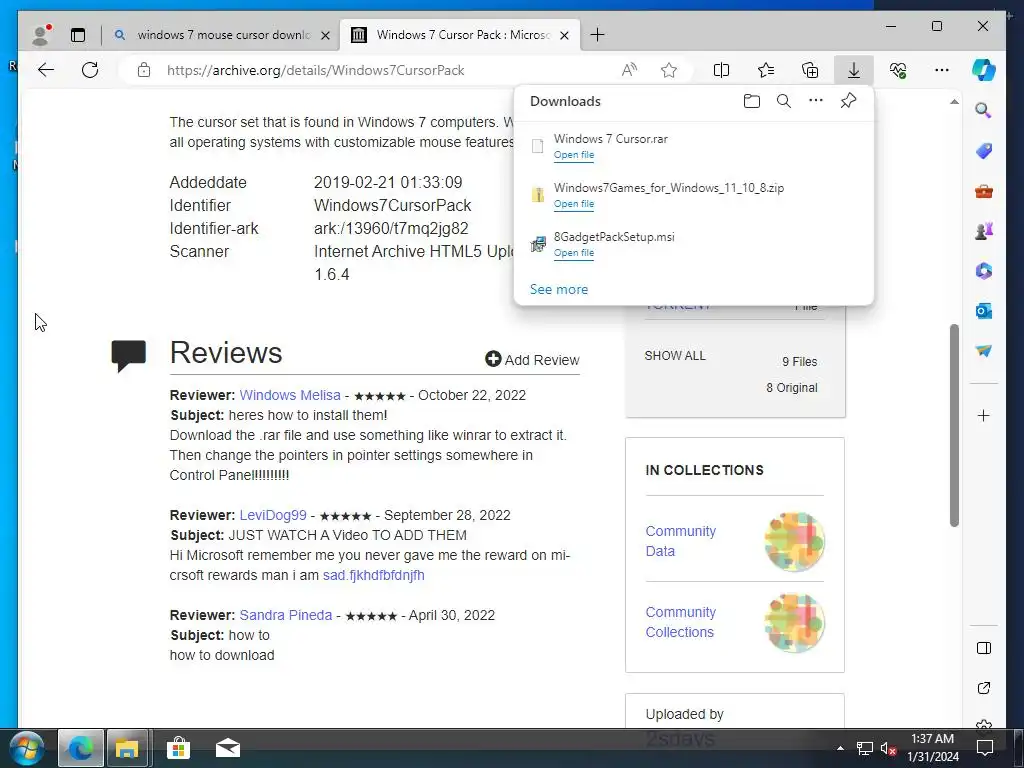1024x768 pixels.
Task: Open the network status tray icon
Action: pyautogui.click(x=865, y=748)
